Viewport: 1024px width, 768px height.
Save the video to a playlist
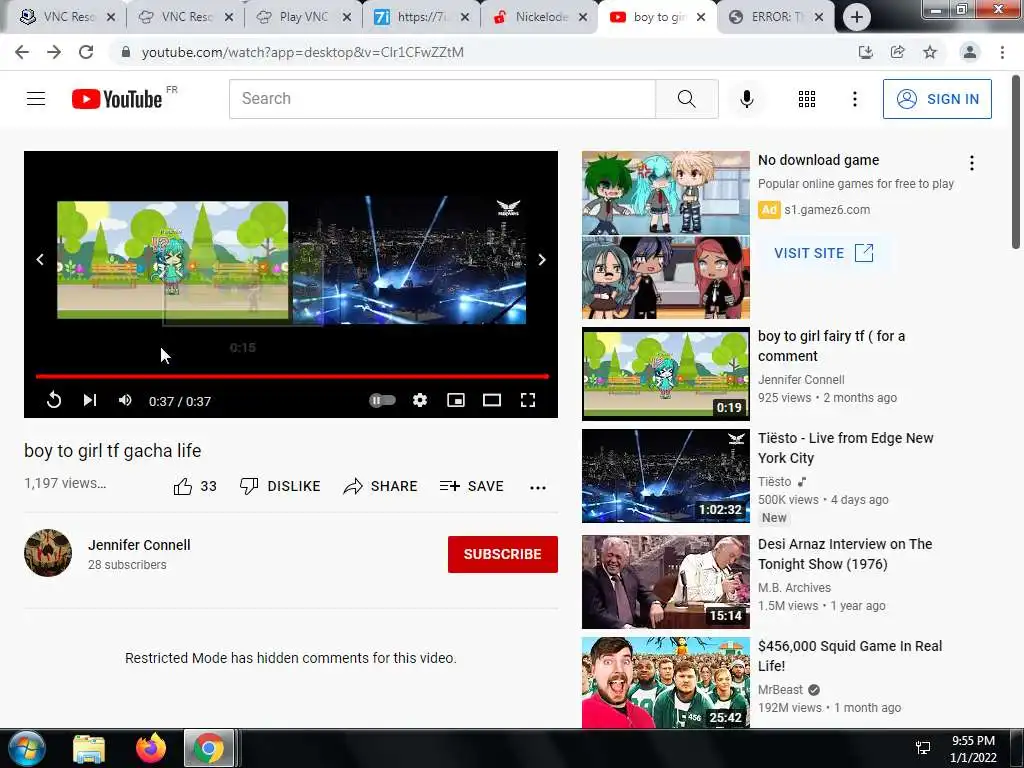coord(472,487)
